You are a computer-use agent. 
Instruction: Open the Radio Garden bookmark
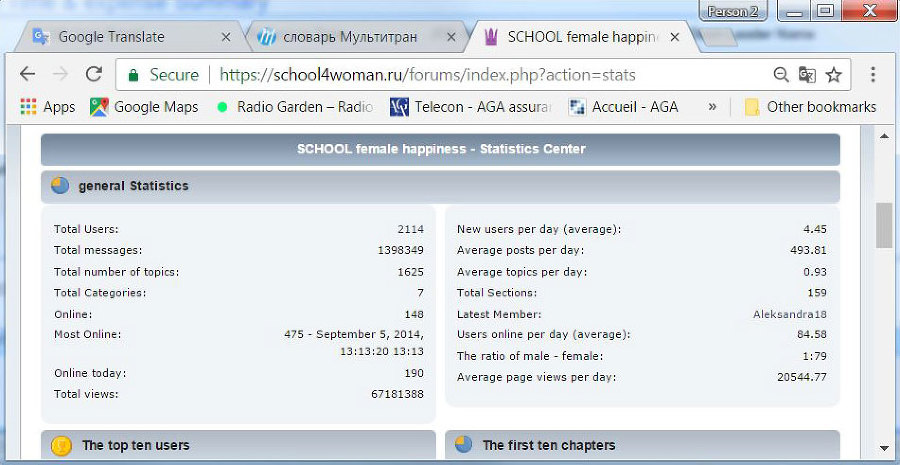(x=295, y=107)
